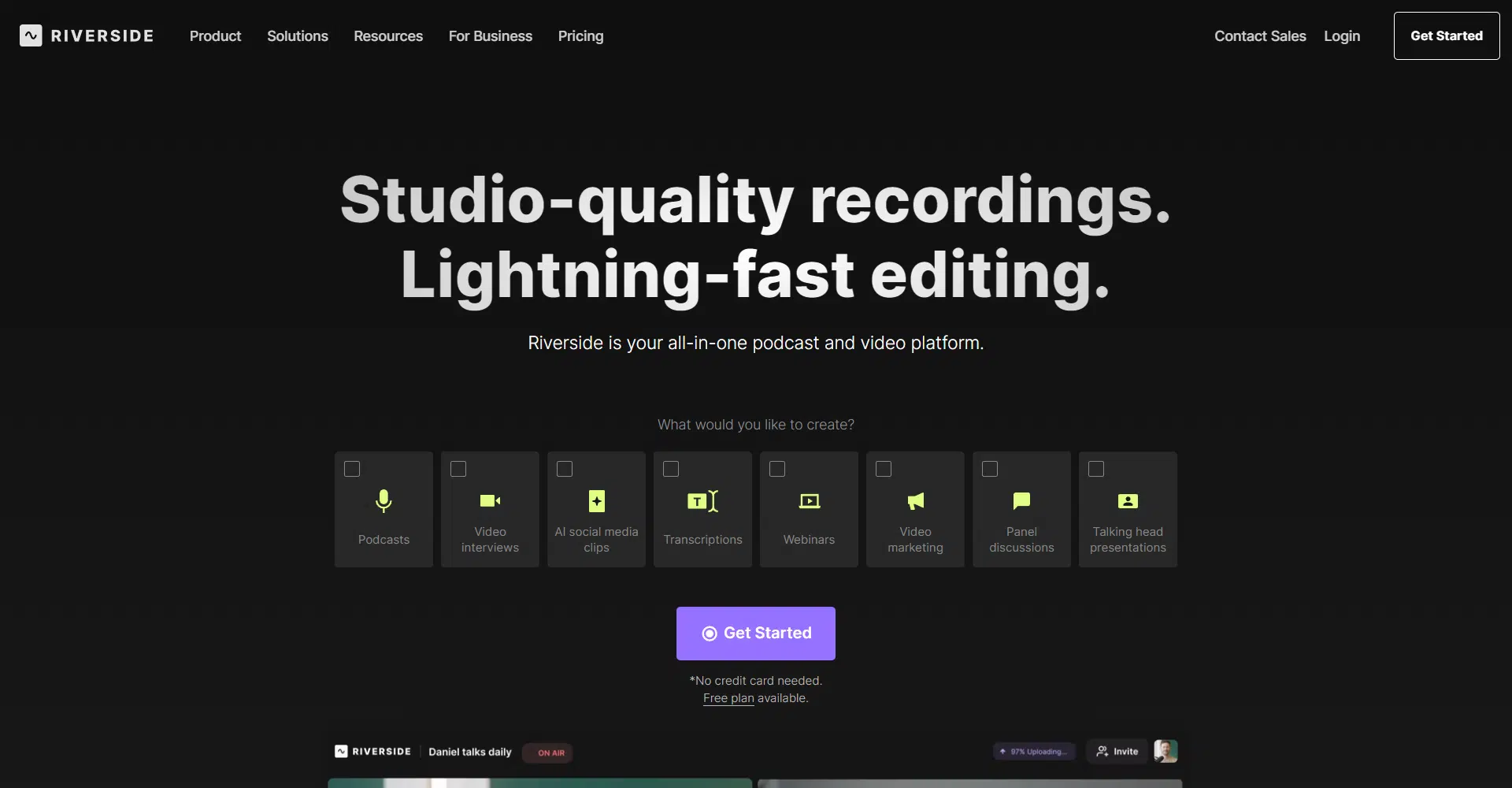Click the Webinars screen play icon

pyautogui.click(x=809, y=501)
